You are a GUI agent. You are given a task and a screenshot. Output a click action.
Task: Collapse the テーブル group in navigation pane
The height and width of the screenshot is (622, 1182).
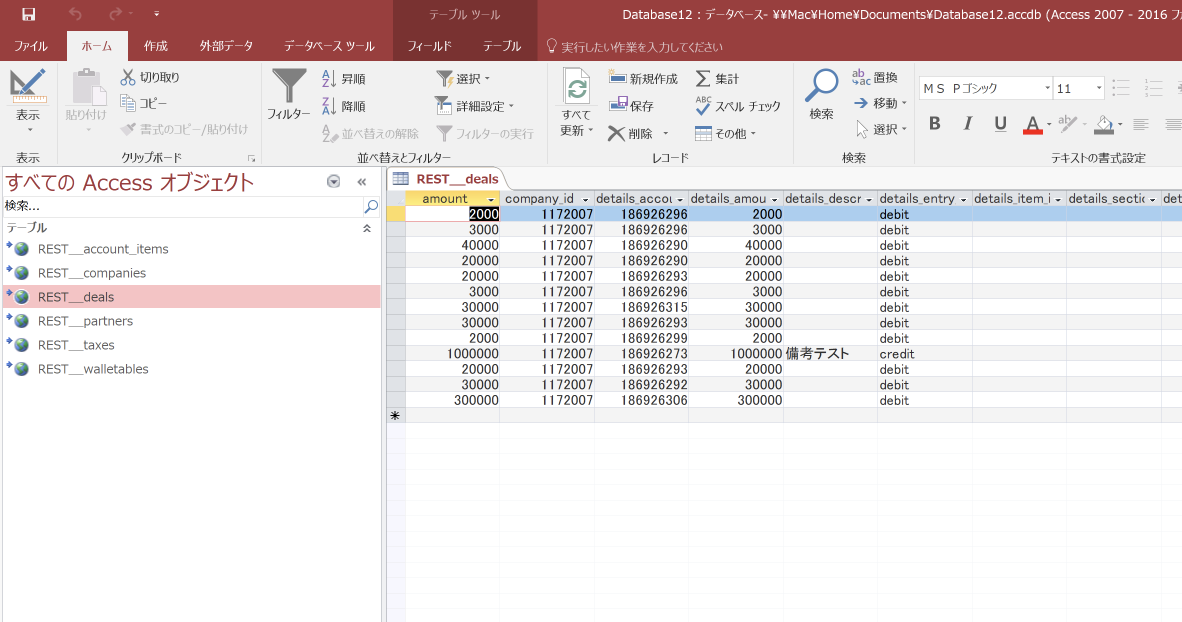coord(367,228)
